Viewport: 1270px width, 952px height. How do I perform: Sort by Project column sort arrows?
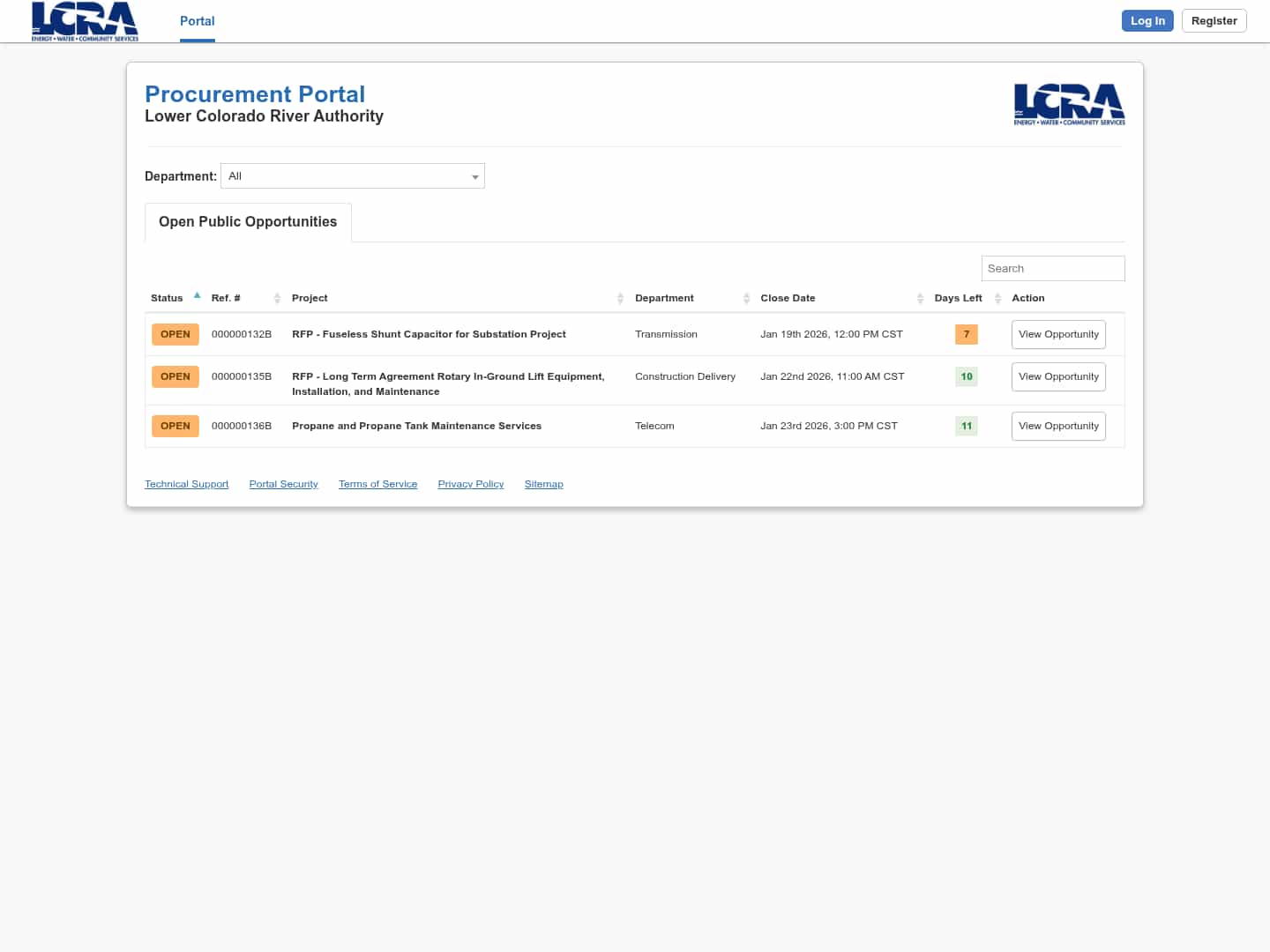click(620, 299)
